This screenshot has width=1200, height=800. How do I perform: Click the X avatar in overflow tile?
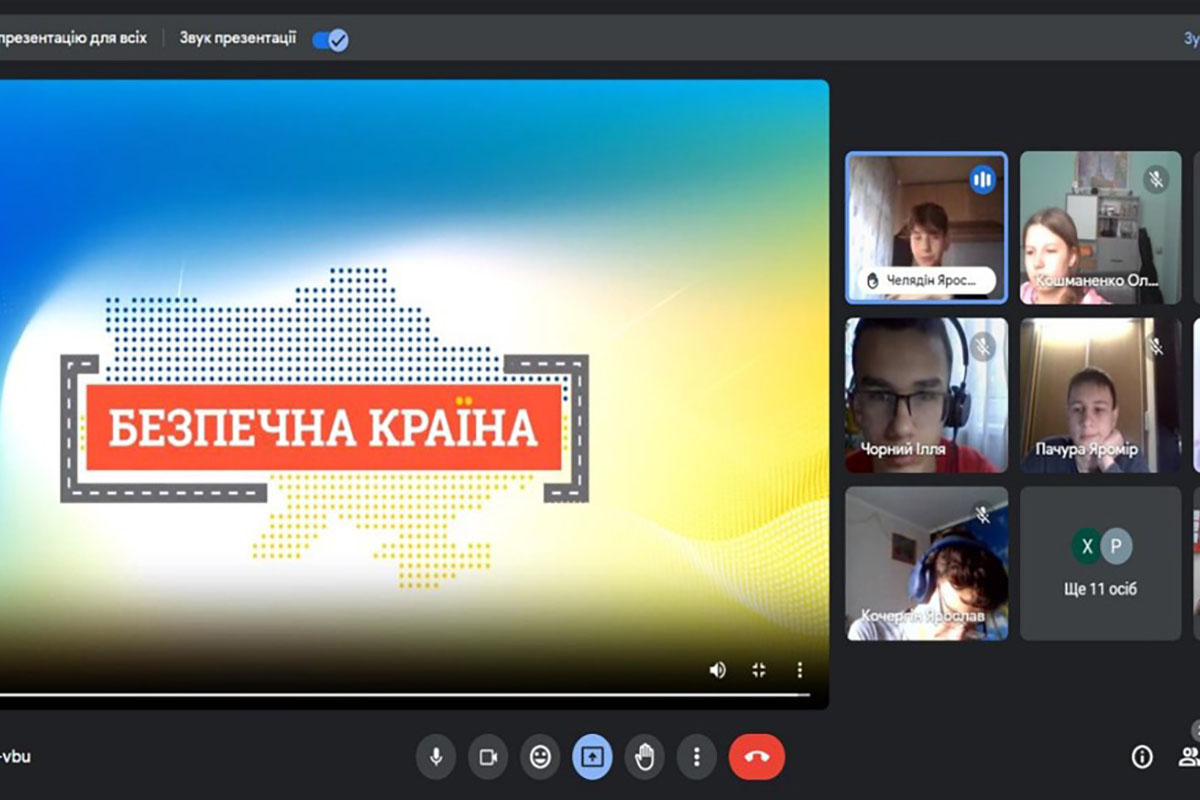tap(1086, 547)
